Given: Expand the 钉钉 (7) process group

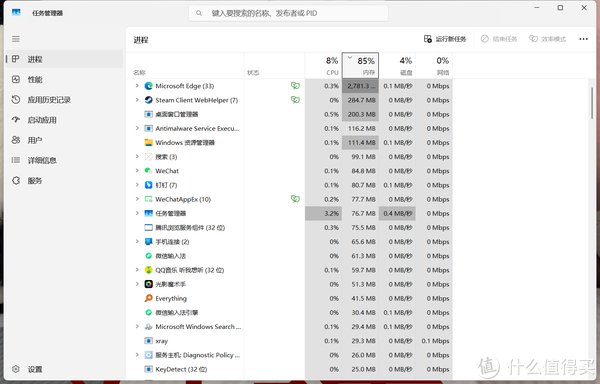Looking at the screenshot, I should pos(137,185).
